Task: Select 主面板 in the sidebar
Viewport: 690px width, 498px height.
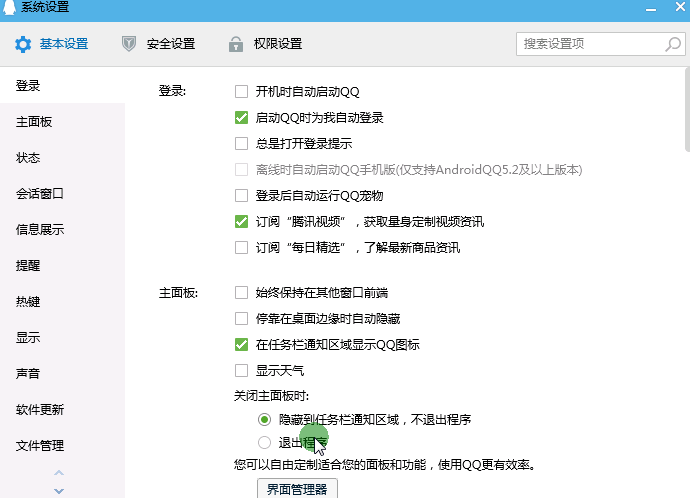Action: coord(62,121)
